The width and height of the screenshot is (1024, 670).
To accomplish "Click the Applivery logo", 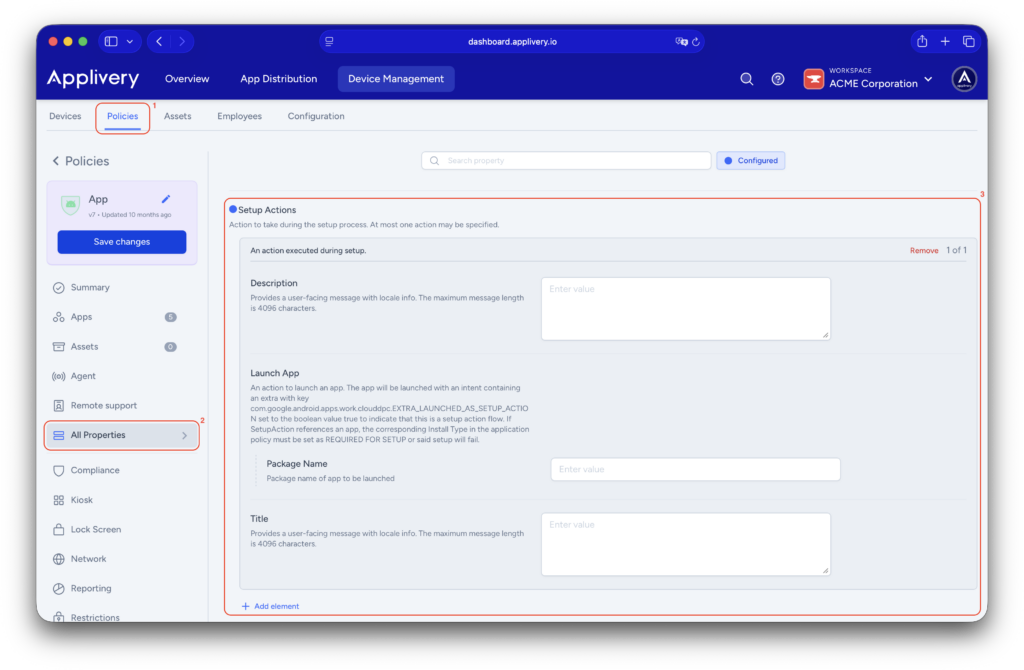I will point(92,78).
